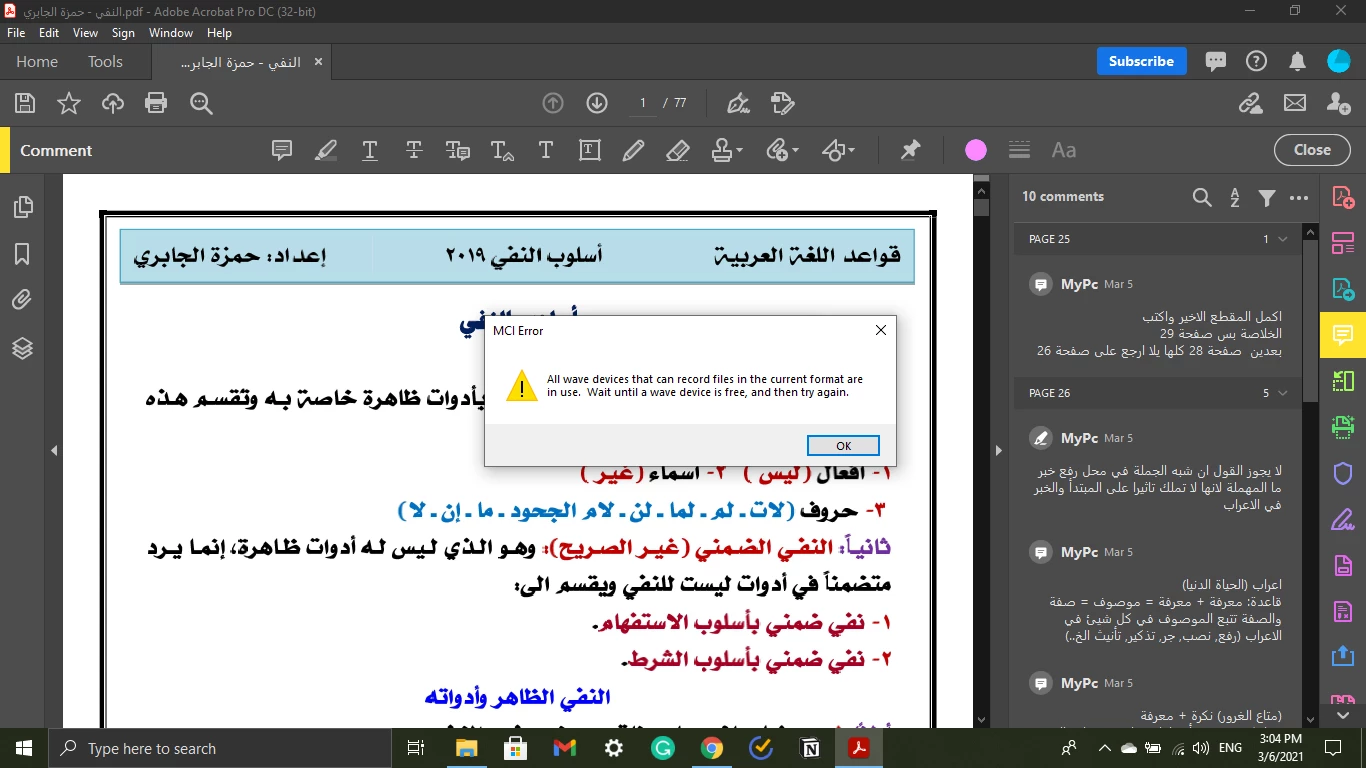Screen dimensions: 1366x768
Task: Select the Underline text tool
Action: (x=370, y=150)
